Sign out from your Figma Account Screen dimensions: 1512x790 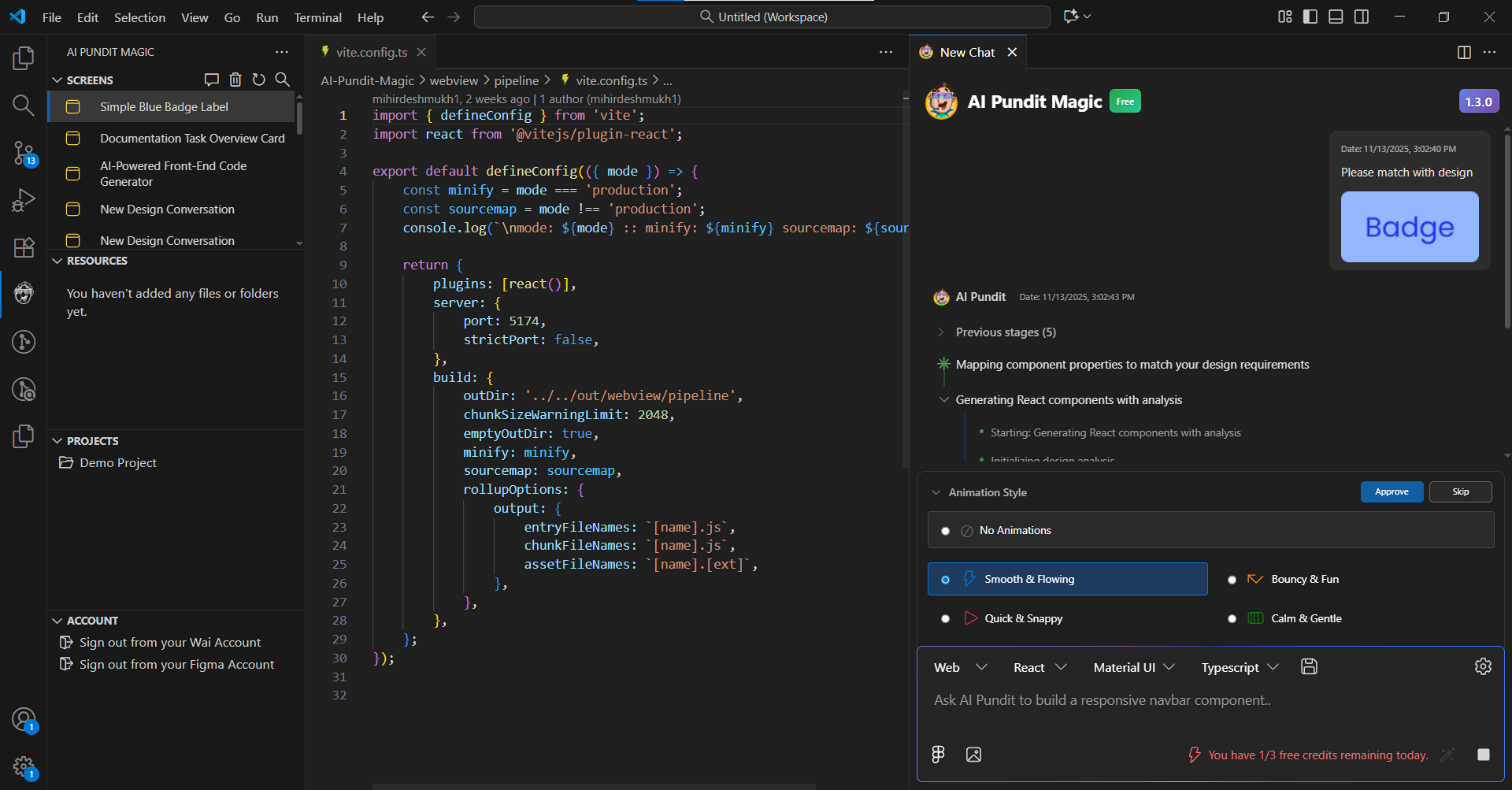[x=176, y=664]
